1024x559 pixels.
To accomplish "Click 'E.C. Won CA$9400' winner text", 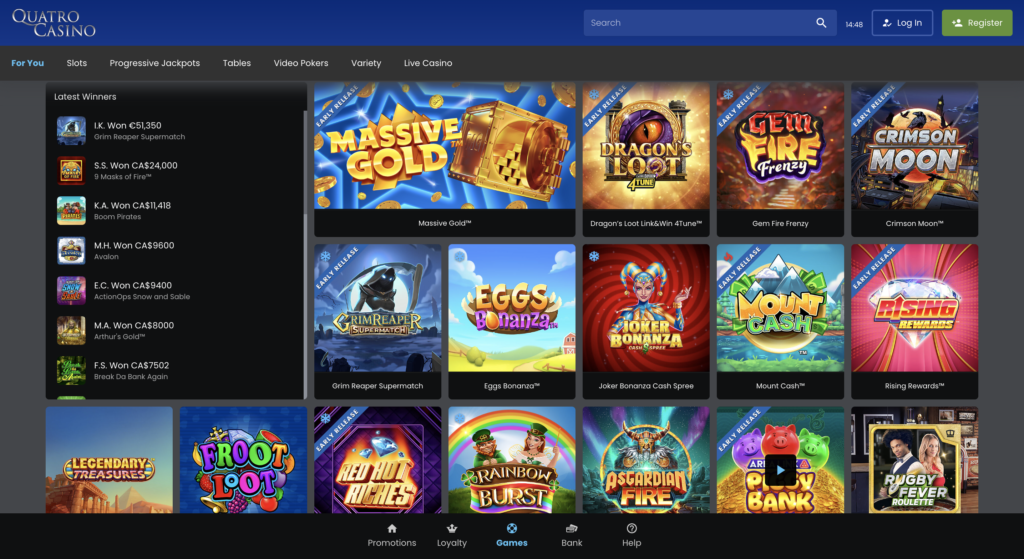I will 133,285.
